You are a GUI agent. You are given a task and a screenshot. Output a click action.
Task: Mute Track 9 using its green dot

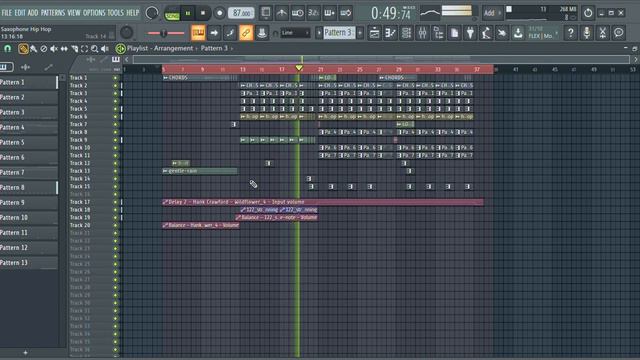[116, 140]
